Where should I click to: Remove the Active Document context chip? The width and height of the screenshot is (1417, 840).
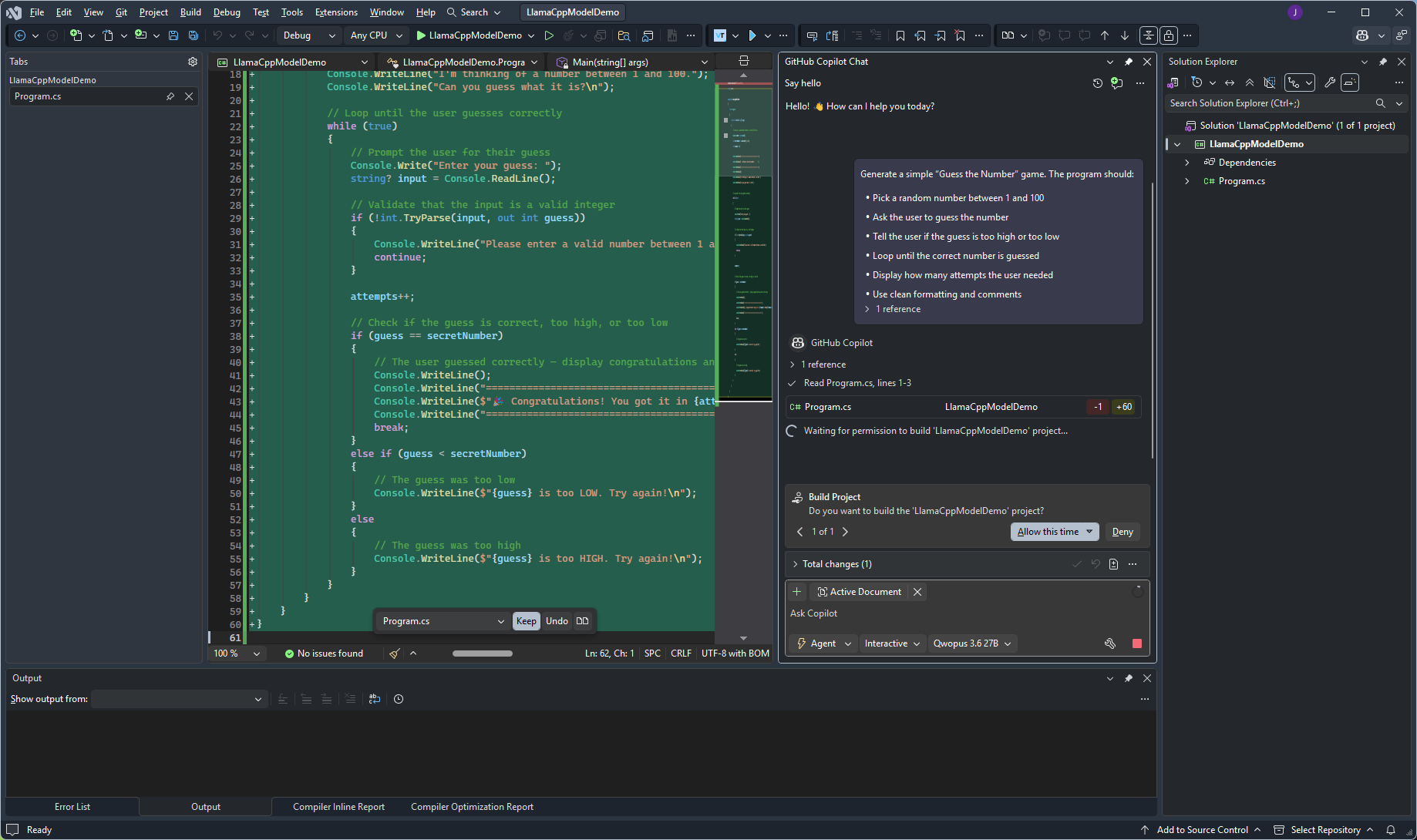tap(917, 592)
